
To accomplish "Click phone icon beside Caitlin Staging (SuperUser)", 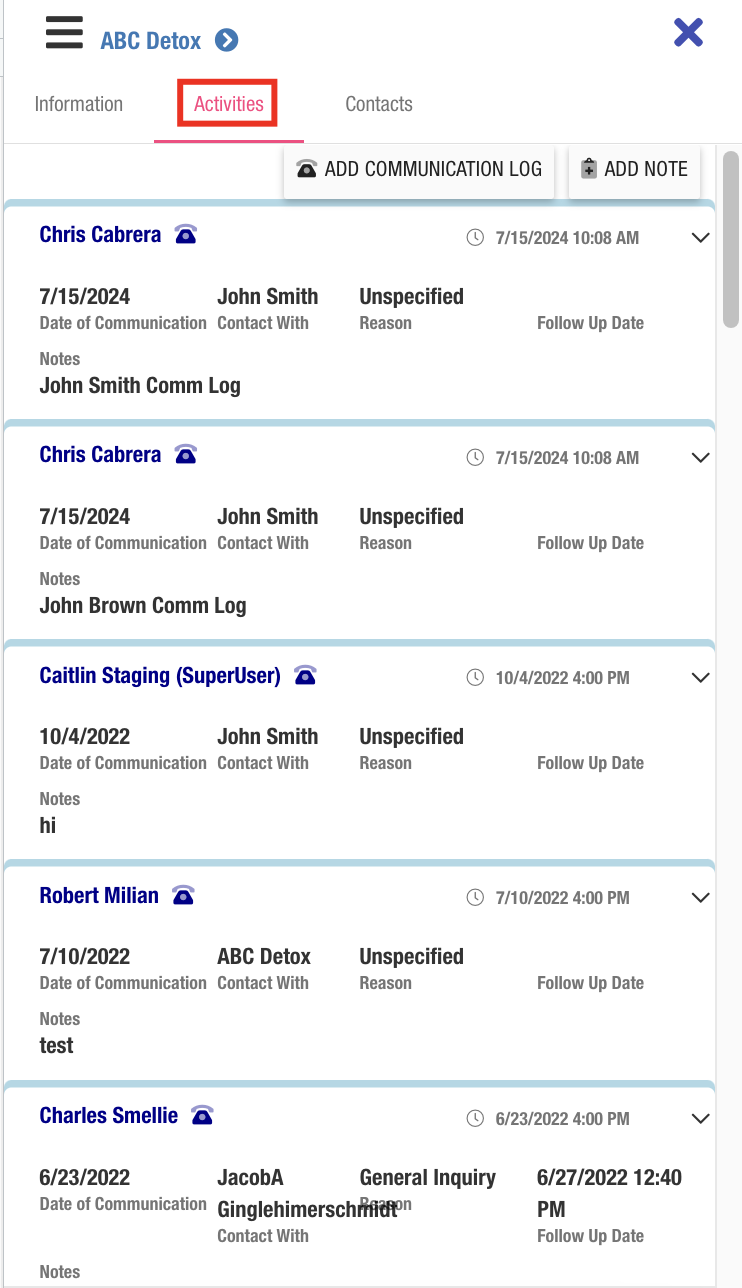I will [305, 675].
